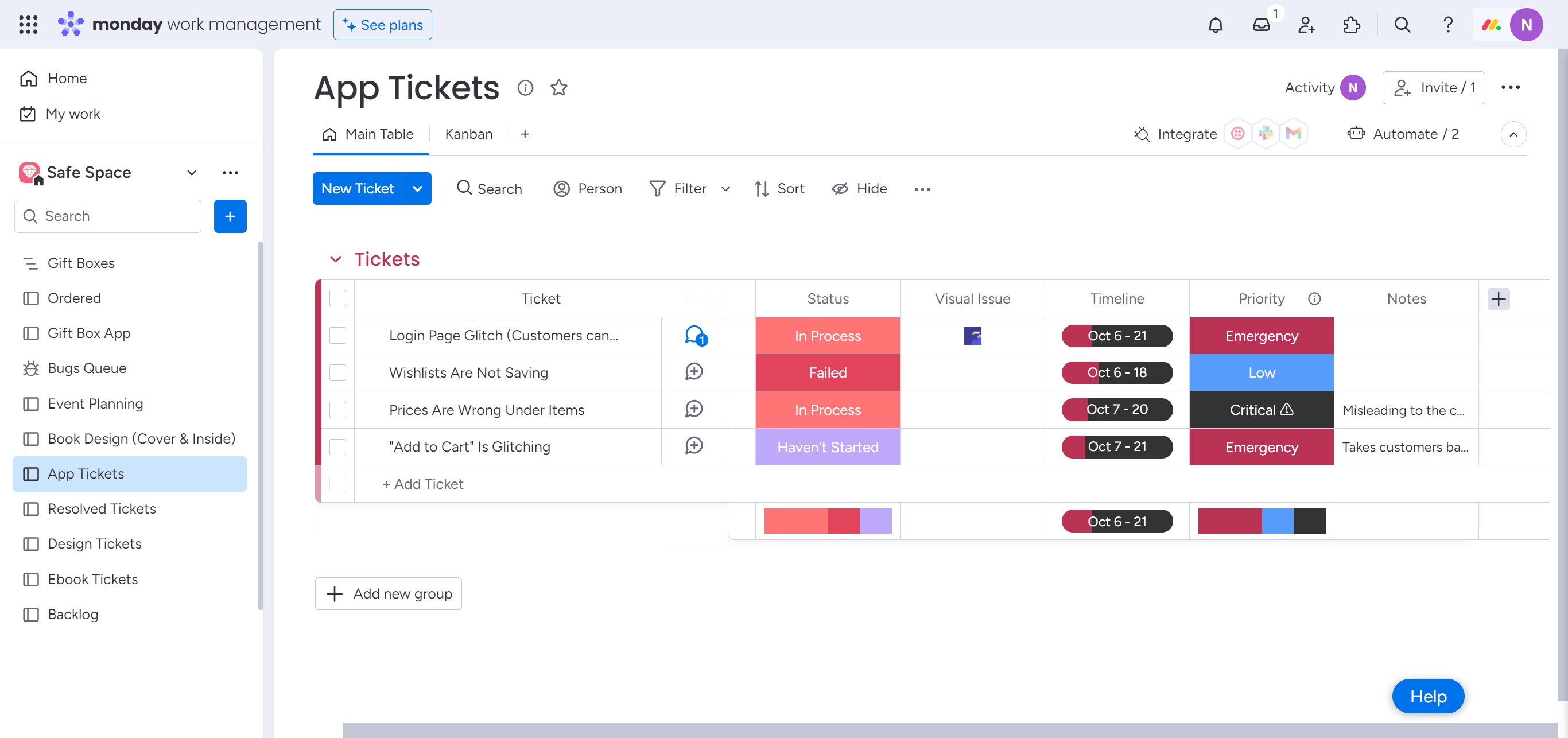Screen dimensions: 1568x738
Task: Open the notifications bell
Action: (x=1215, y=25)
